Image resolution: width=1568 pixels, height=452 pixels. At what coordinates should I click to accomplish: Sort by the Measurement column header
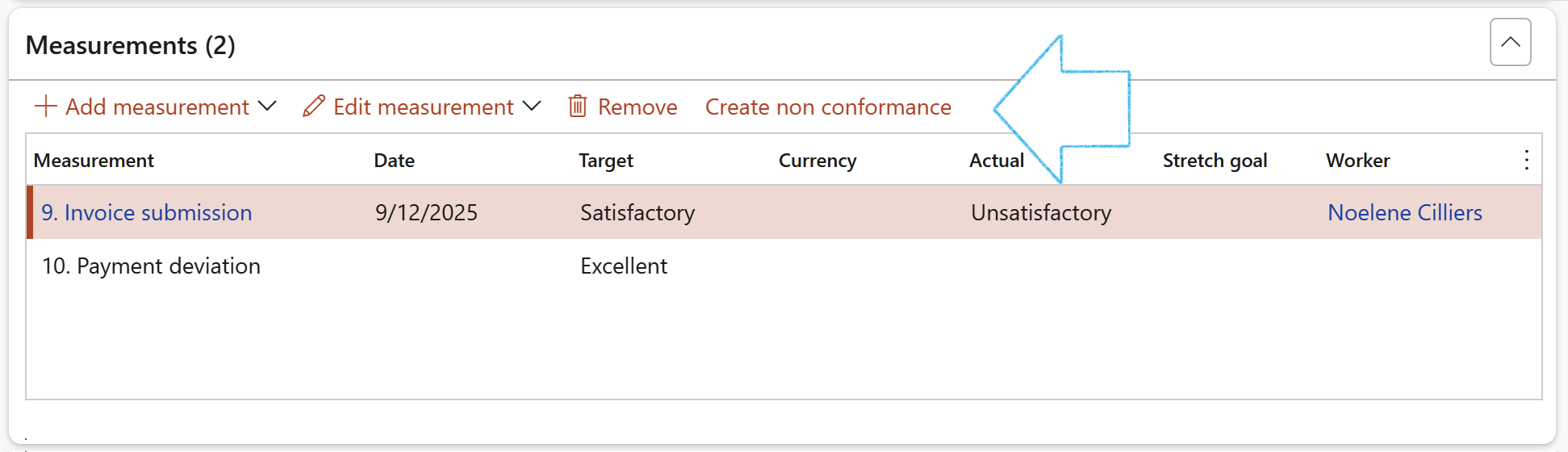[x=94, y=161]
